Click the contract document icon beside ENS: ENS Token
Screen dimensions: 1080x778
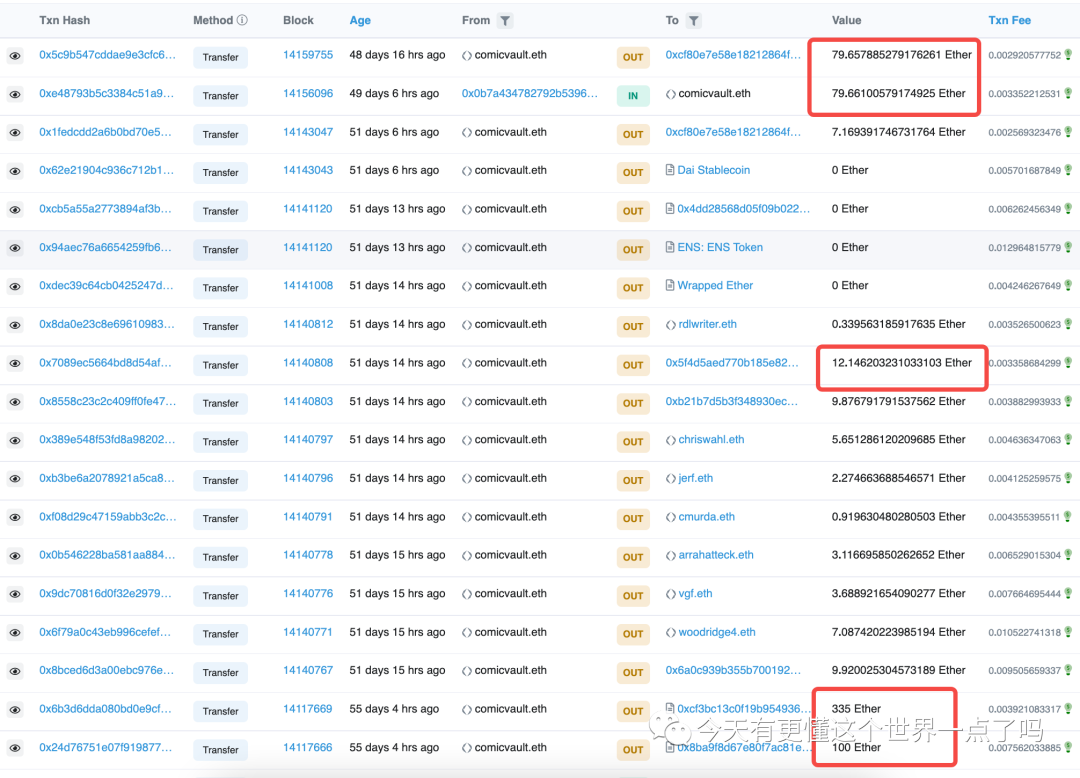(670, 247)
